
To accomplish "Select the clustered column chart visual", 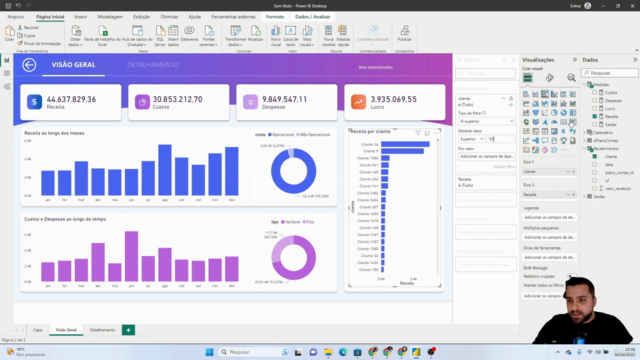I will (x=554, y=94).
